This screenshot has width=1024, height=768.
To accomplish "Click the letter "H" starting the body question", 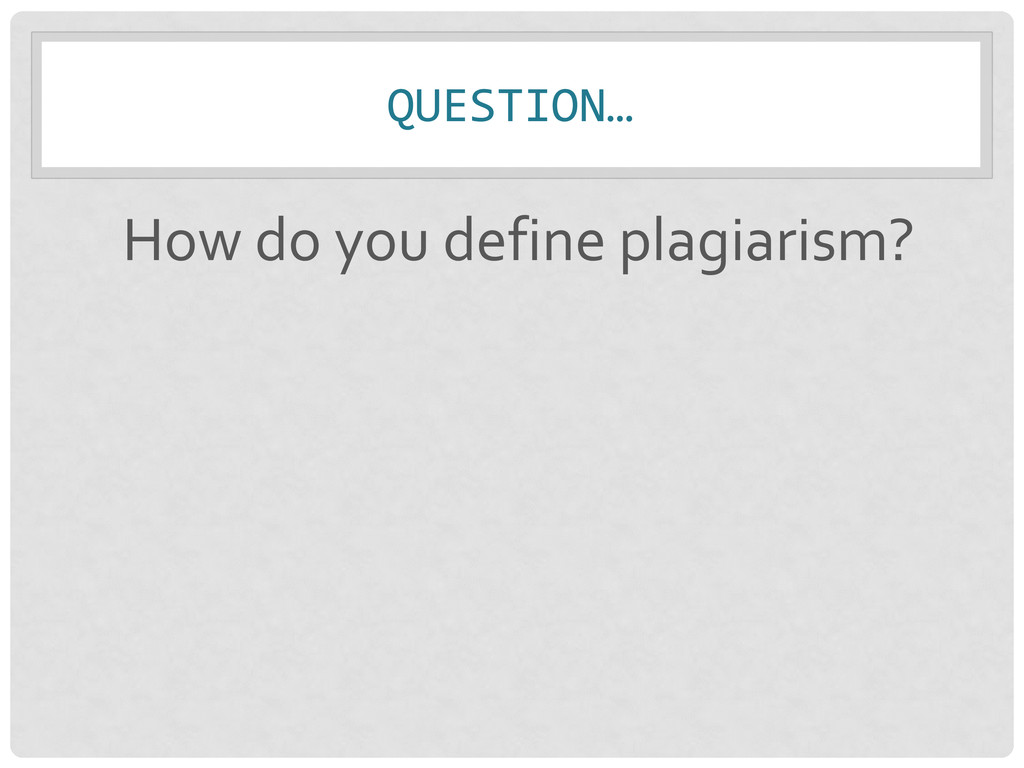I will click(x=140, y=241).
